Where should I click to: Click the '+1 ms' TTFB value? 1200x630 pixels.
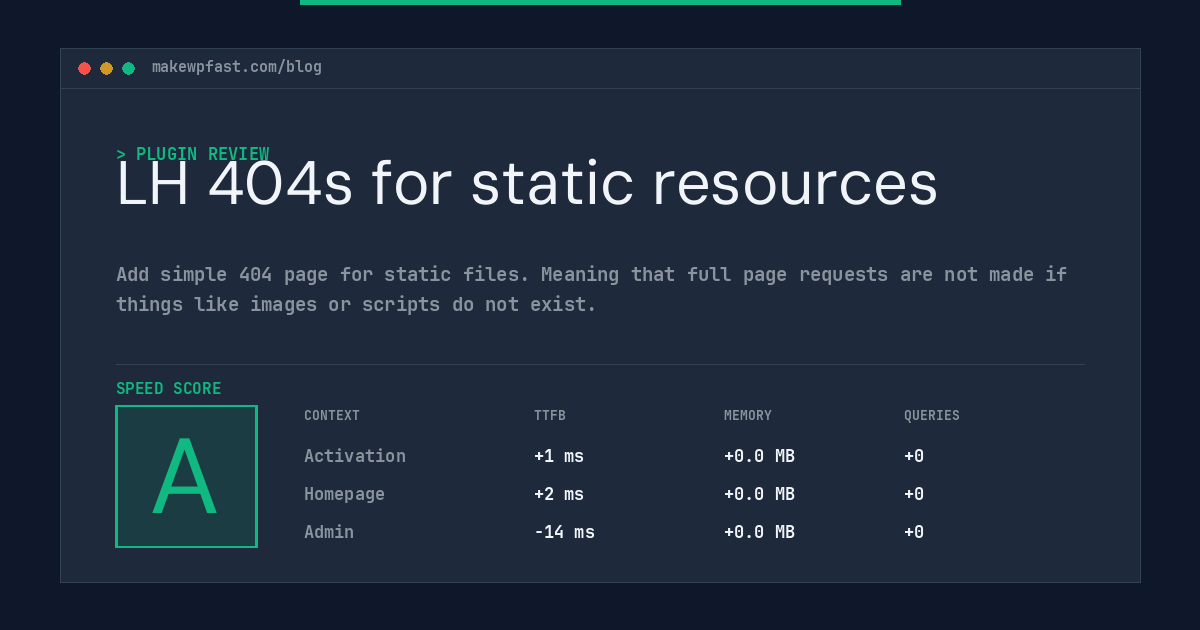[559, 456]
